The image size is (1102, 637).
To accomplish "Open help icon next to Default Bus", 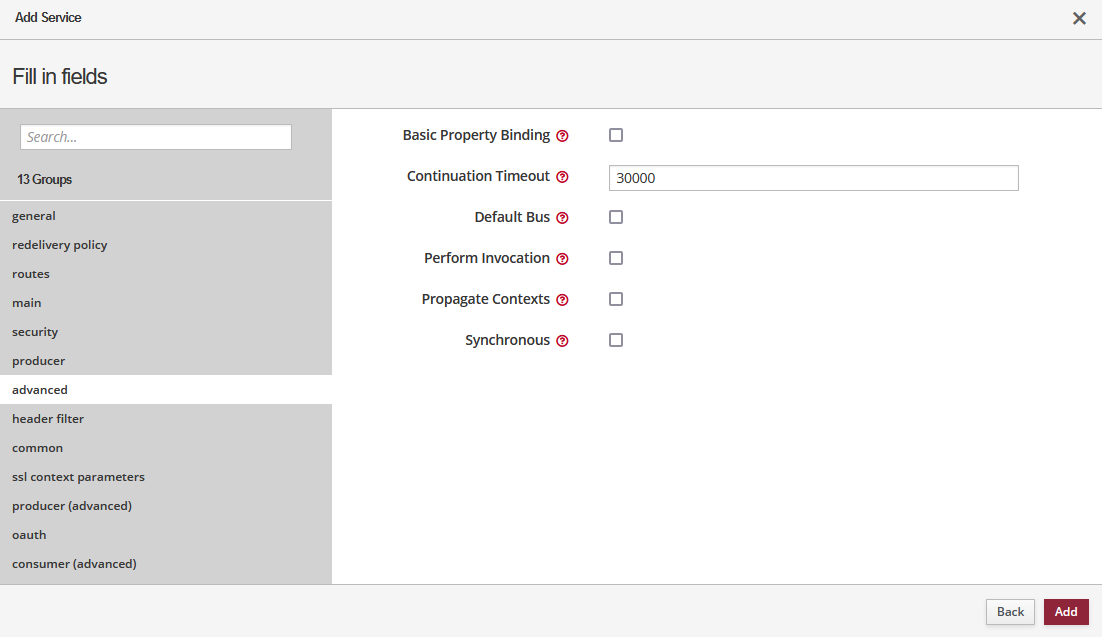I will [x=562, y=218].
